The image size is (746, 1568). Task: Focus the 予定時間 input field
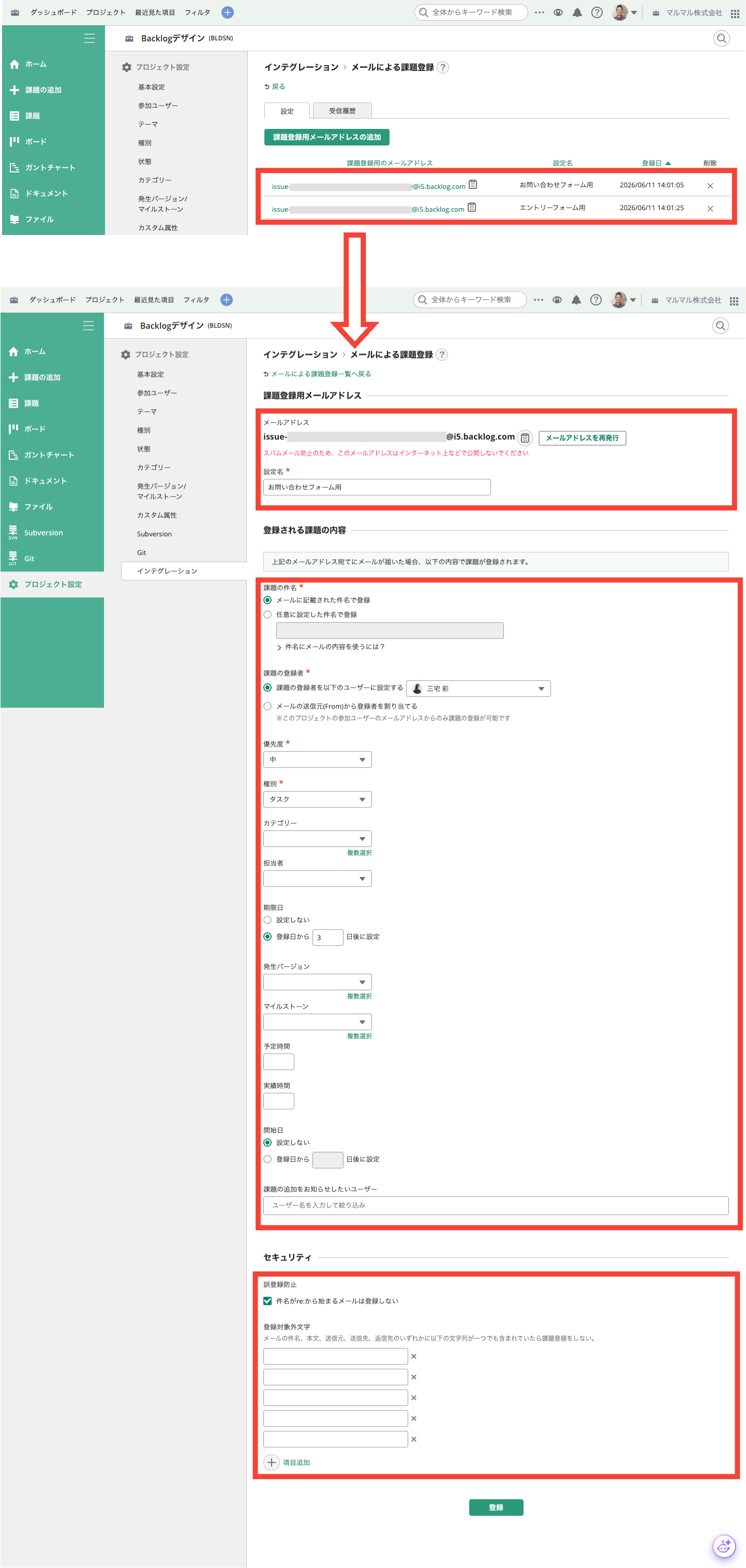click(x=279, y=1062)
